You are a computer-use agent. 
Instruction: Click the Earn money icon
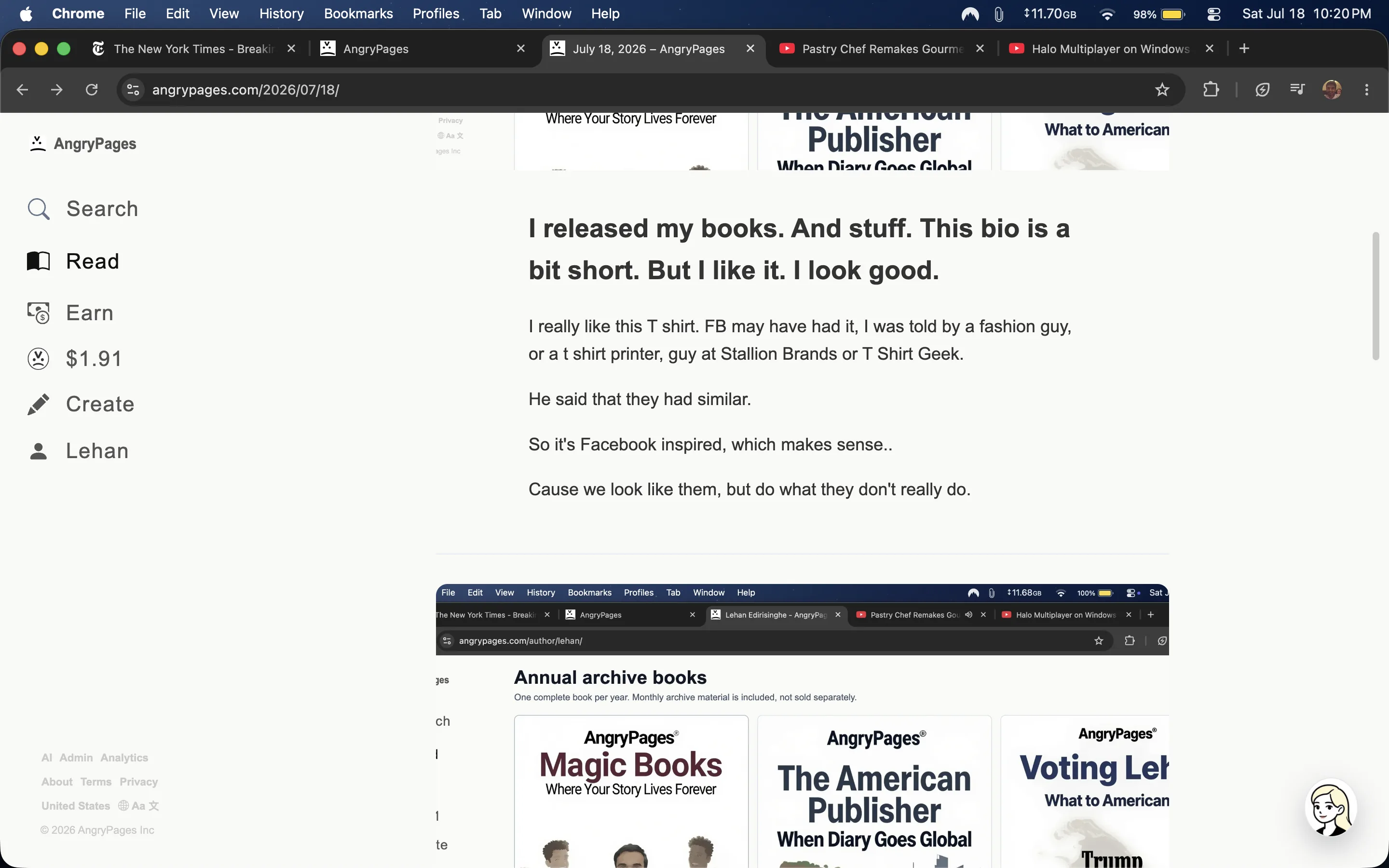point(39,313)
